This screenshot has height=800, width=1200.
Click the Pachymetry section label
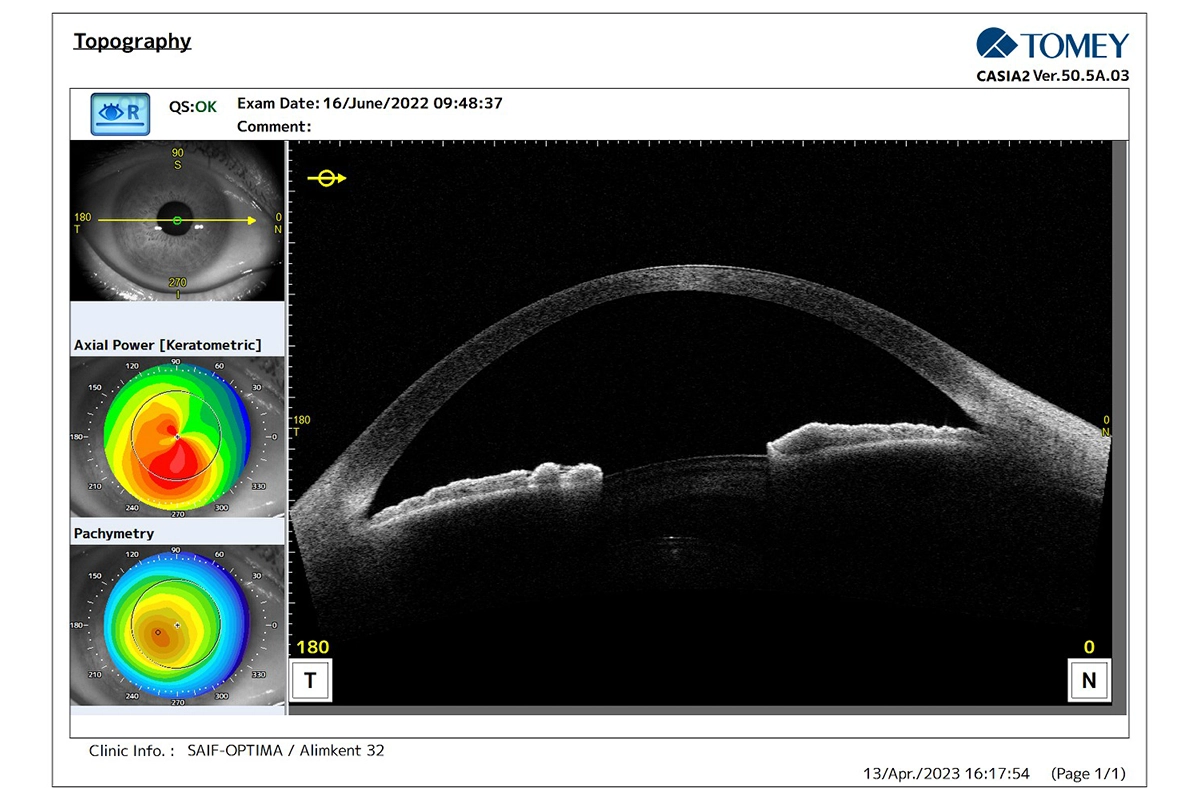[114, 533]
